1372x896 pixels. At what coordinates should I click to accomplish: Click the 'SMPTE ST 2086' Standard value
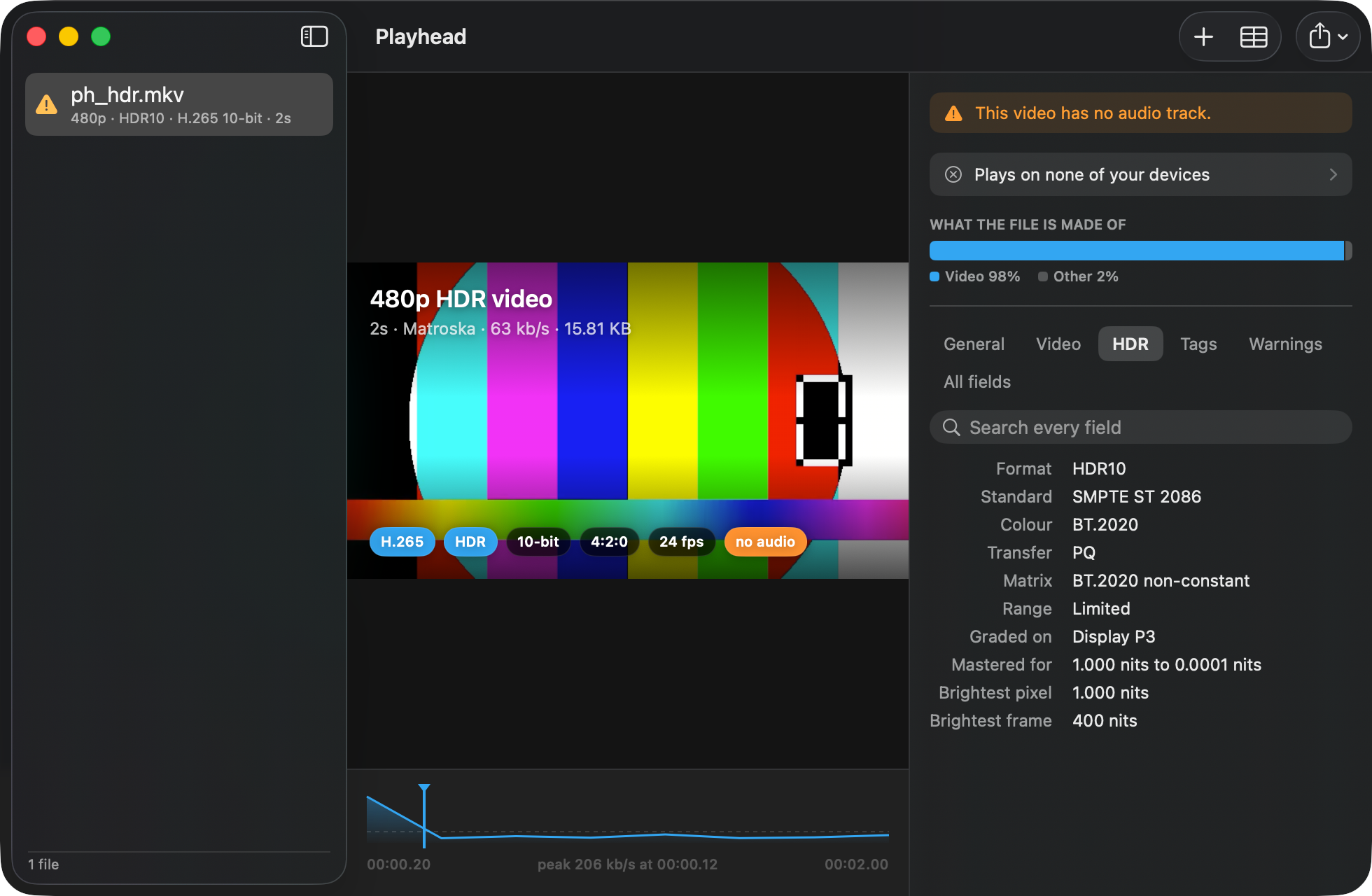click(1137, 496)
